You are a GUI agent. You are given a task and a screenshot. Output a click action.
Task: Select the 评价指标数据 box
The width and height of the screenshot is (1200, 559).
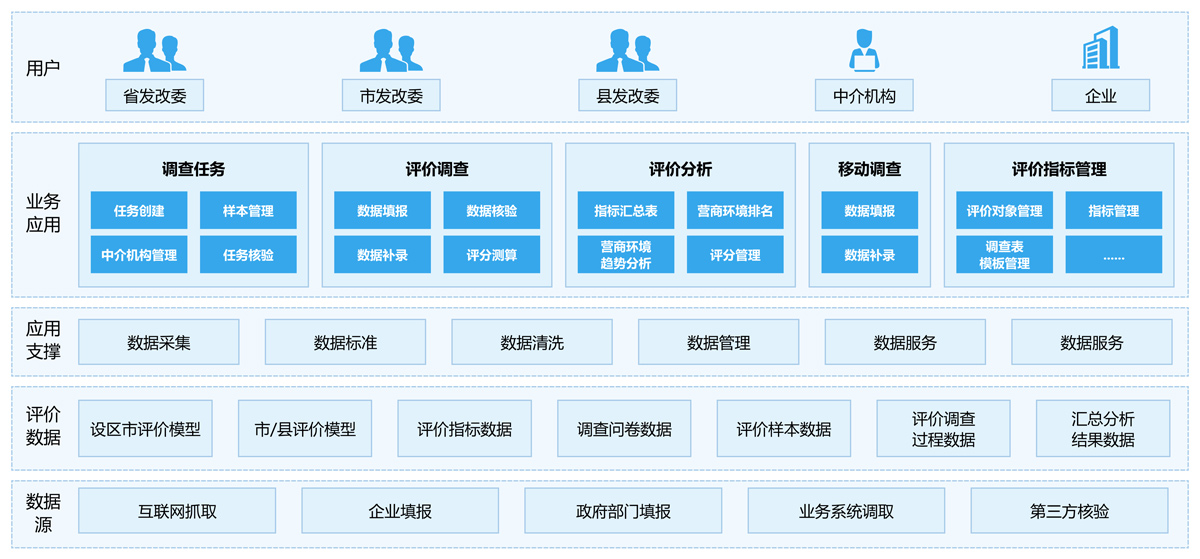coord(465,429)
